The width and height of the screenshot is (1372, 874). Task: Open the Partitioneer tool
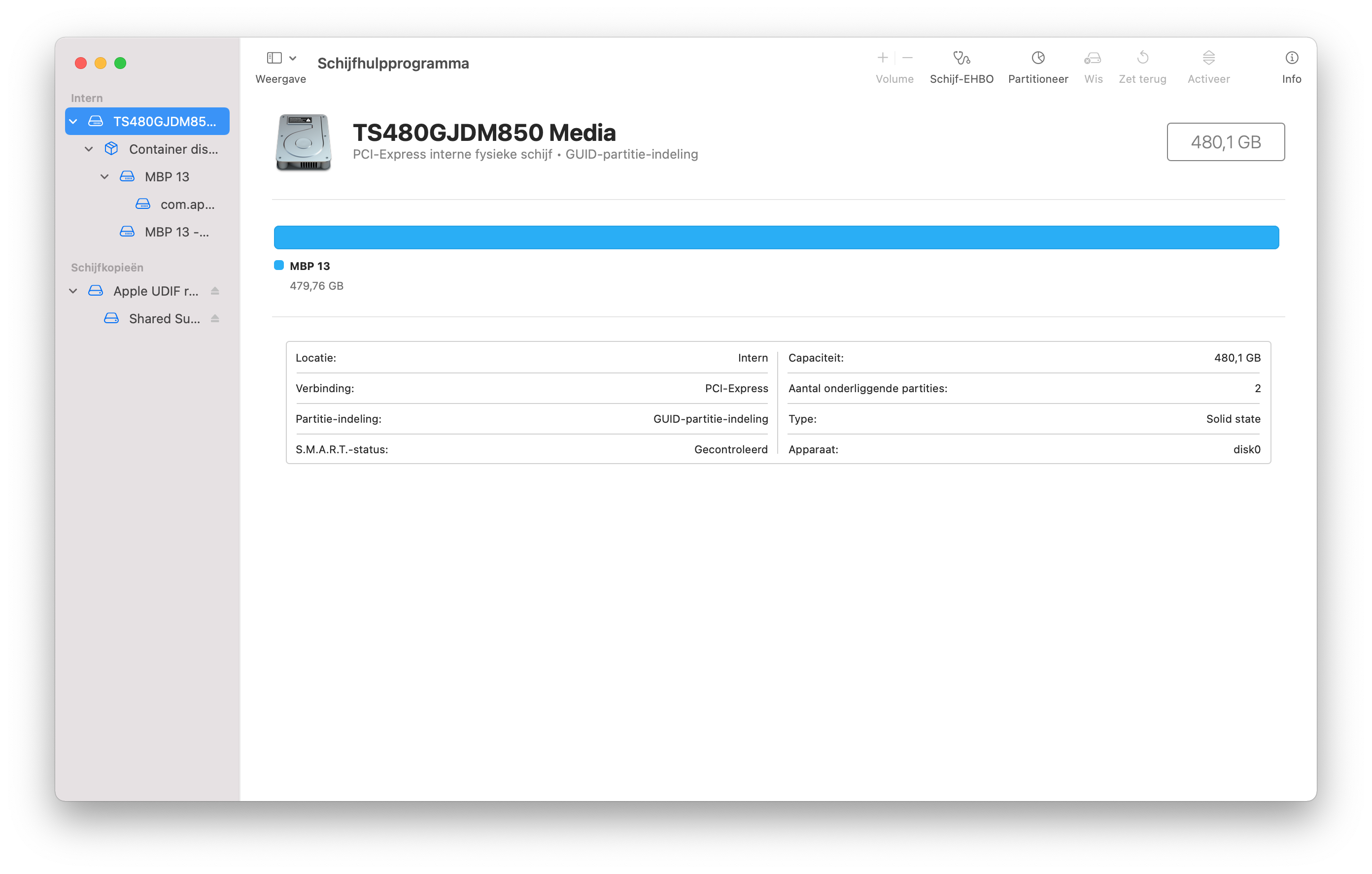pos(1037,58)
